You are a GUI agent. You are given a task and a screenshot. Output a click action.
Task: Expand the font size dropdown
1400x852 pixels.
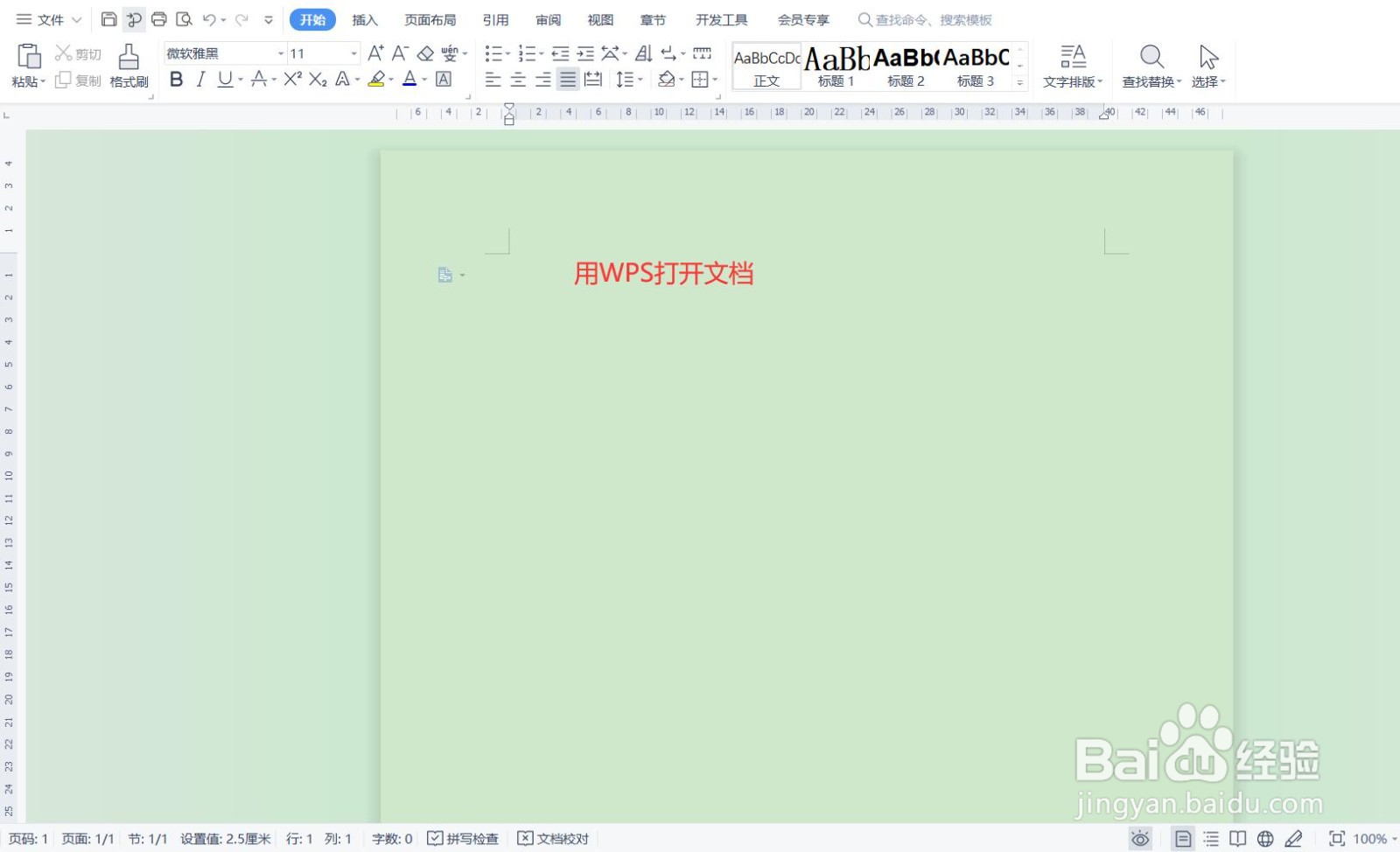point(353,53)
